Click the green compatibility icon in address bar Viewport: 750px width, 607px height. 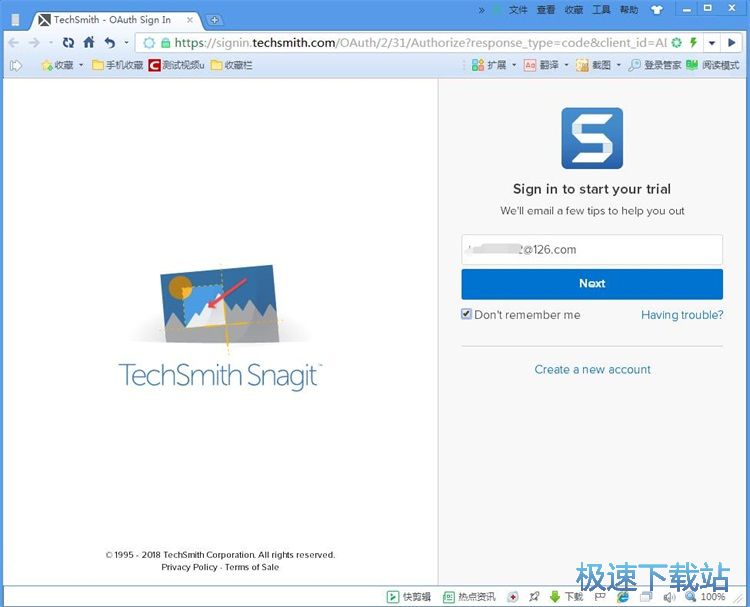pyautogui.click(x=676, y=43)
